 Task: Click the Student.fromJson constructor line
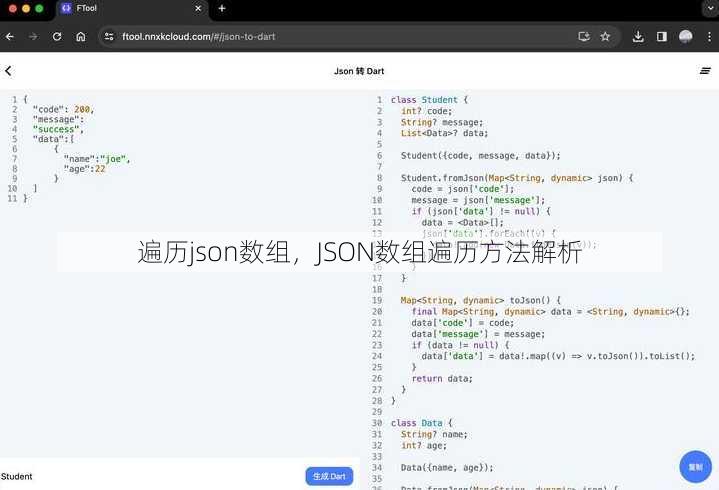pos(517,178)
